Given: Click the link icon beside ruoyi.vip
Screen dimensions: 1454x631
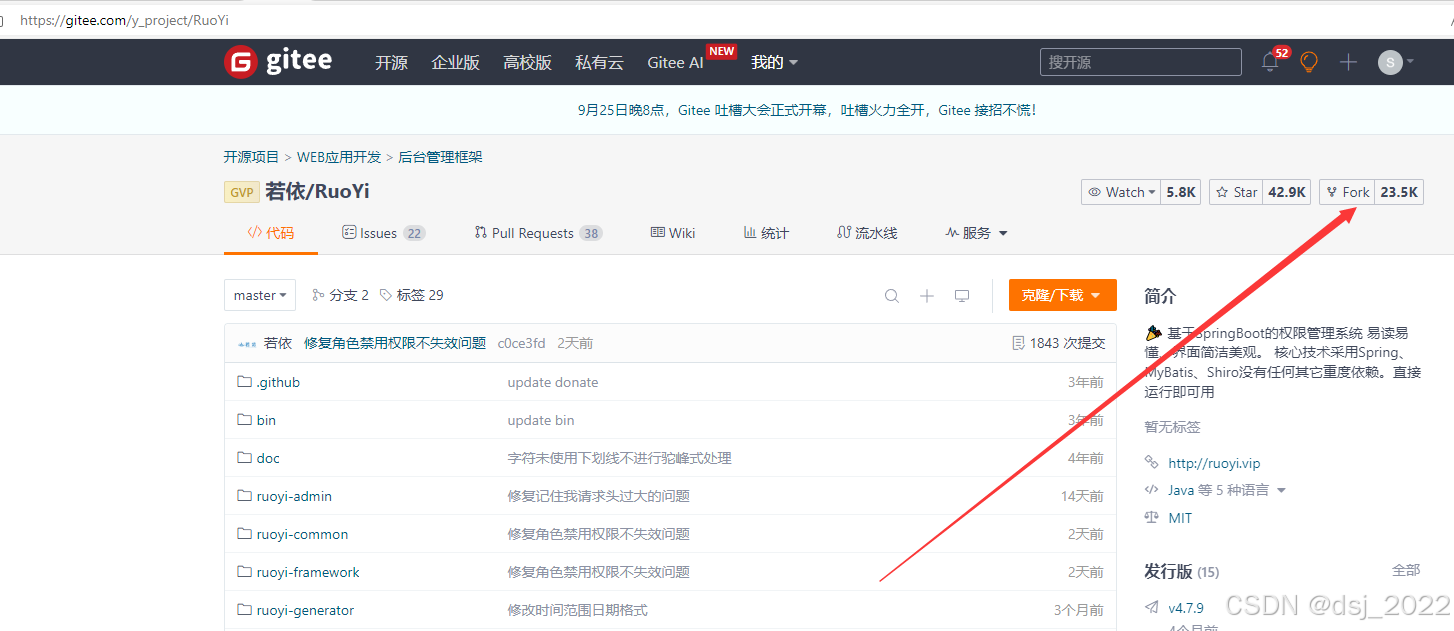Looking at the screenshot, I should click(1151, 463).
